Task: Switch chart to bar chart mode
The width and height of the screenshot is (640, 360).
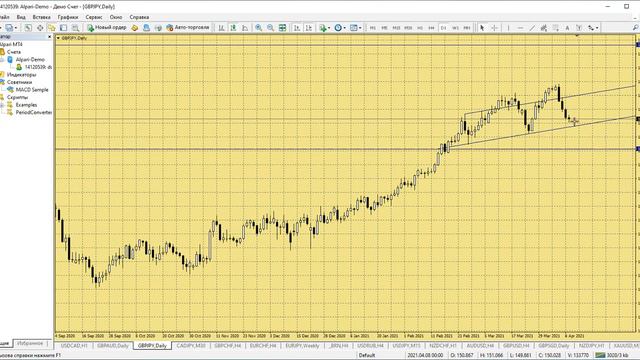Action: (221, 28)
